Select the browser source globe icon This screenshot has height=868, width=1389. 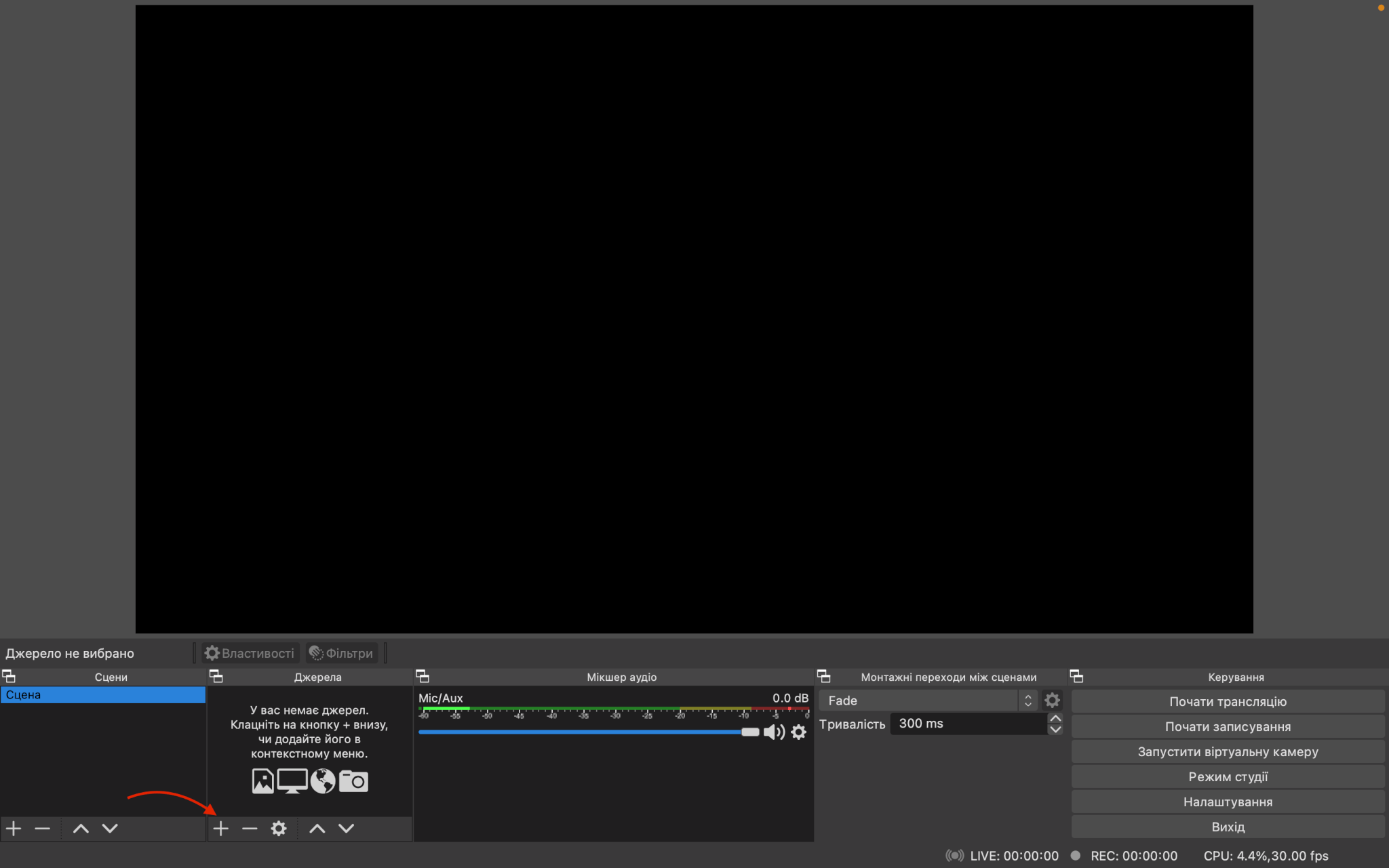click(322, 781)
